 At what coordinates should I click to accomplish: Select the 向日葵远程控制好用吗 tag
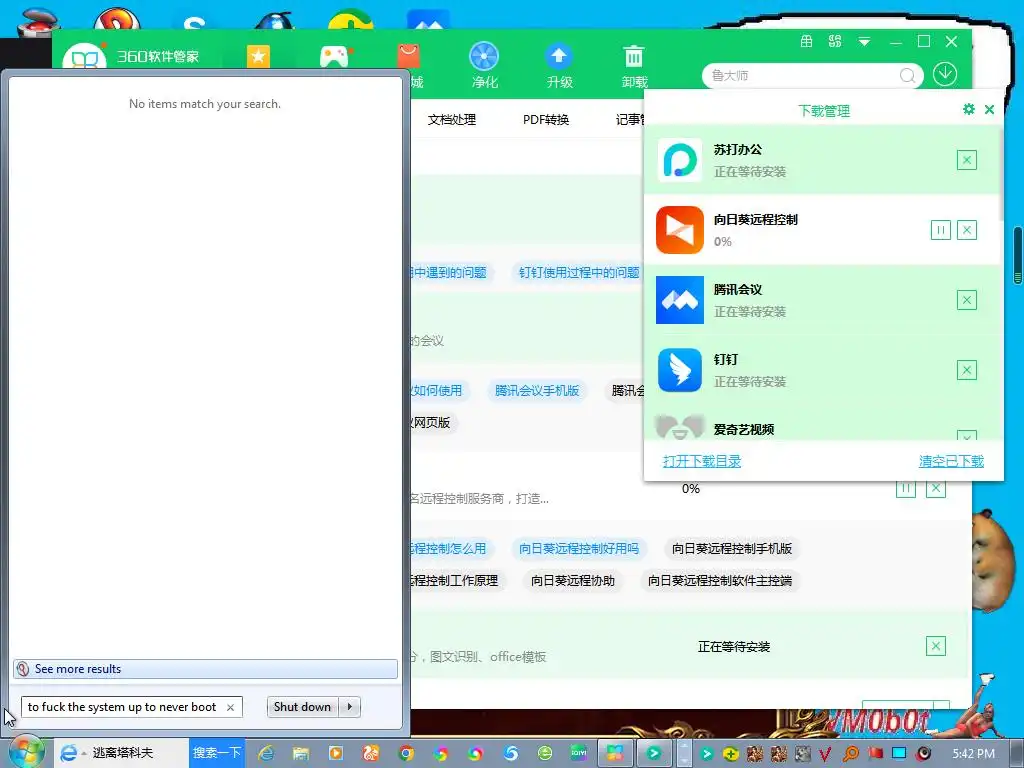click(579, 549)
